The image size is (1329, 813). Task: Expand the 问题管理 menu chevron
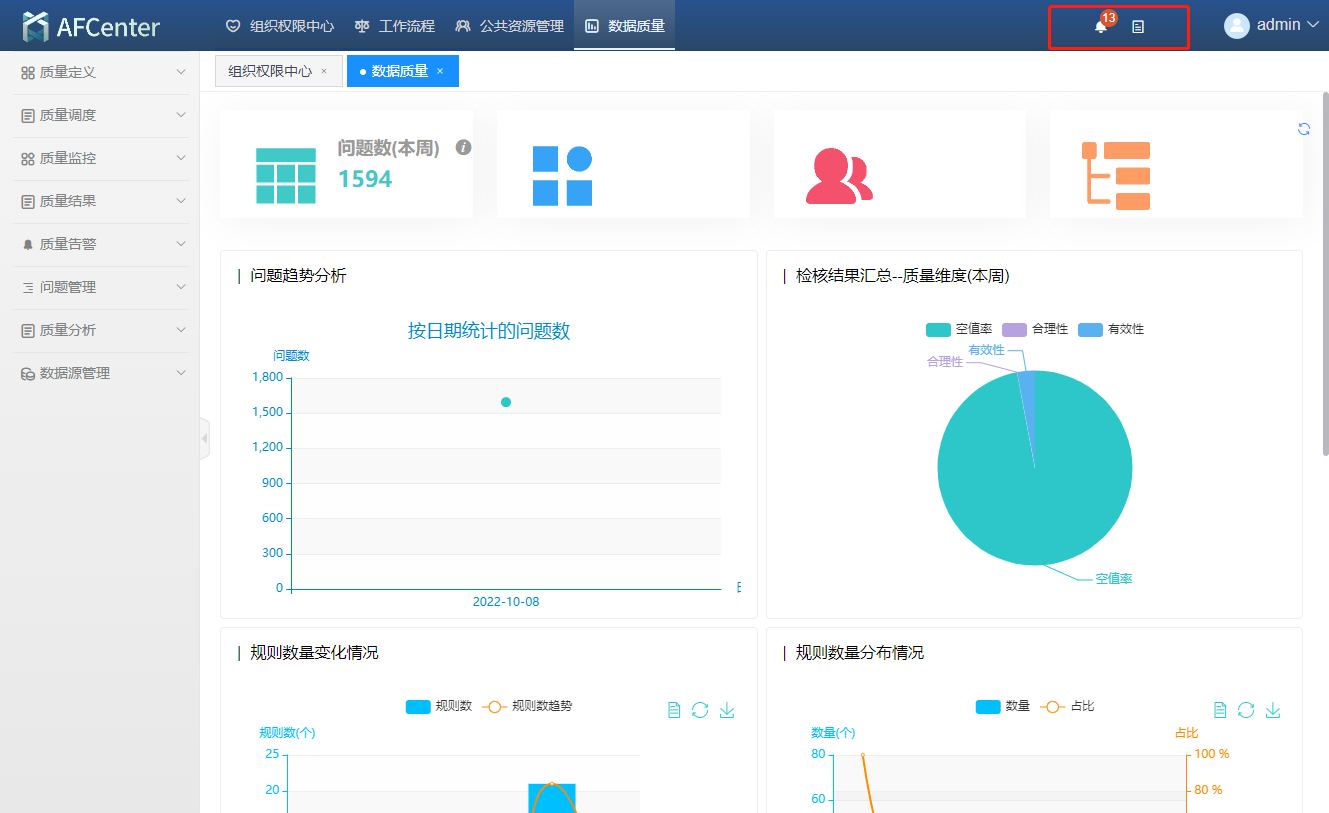181,287
